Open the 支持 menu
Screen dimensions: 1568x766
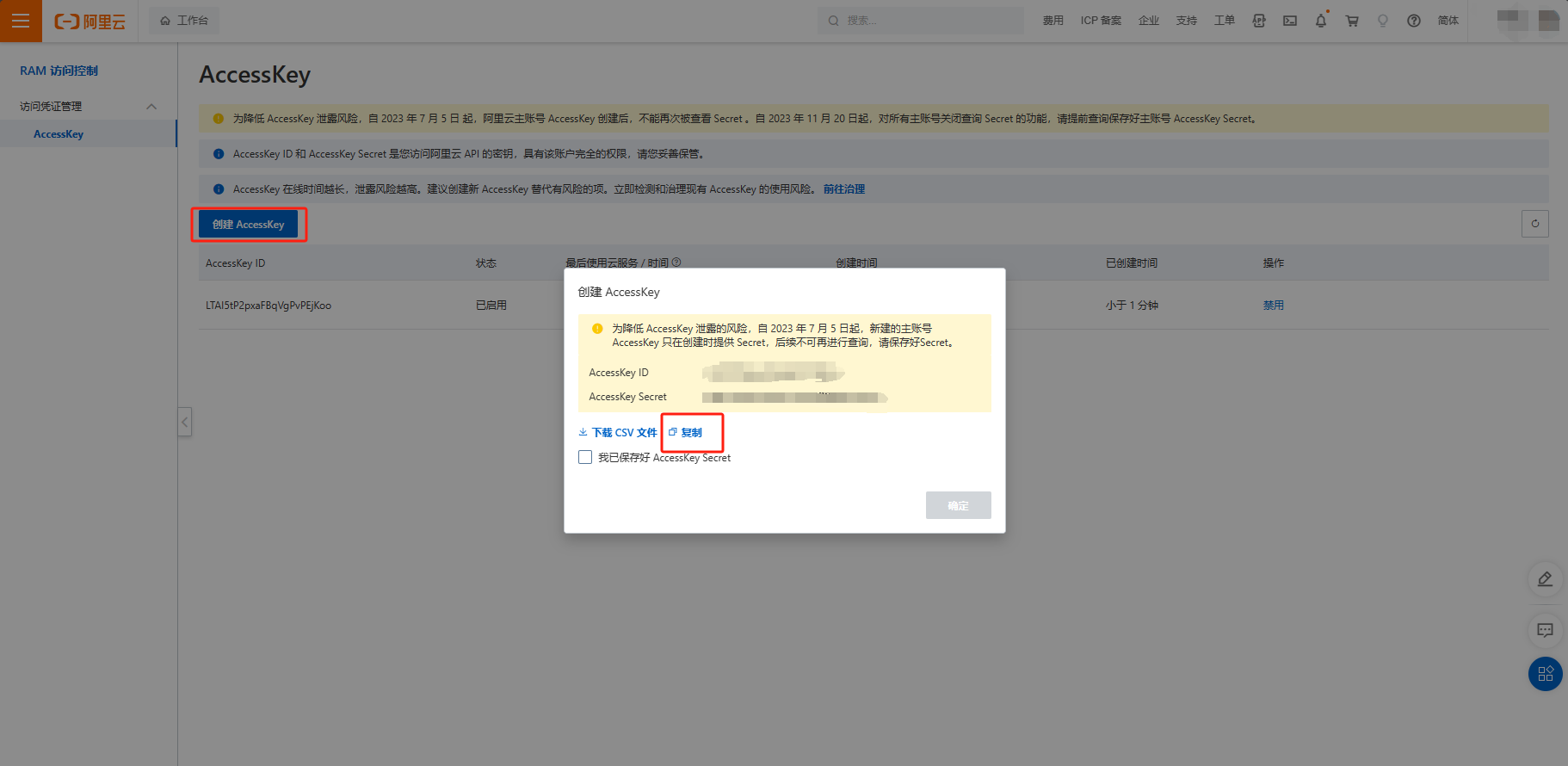[1187, 21]
